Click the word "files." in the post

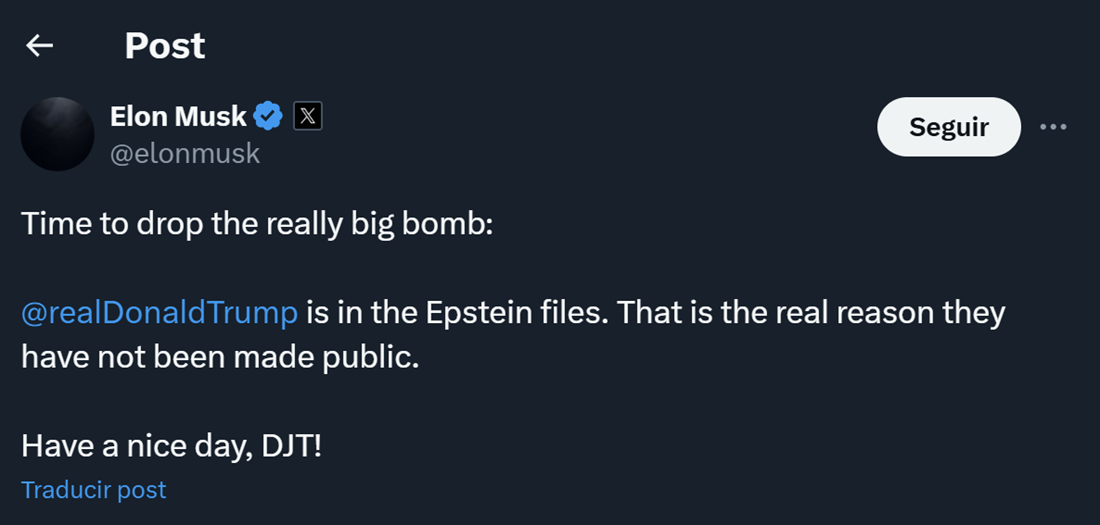(573, 313)
